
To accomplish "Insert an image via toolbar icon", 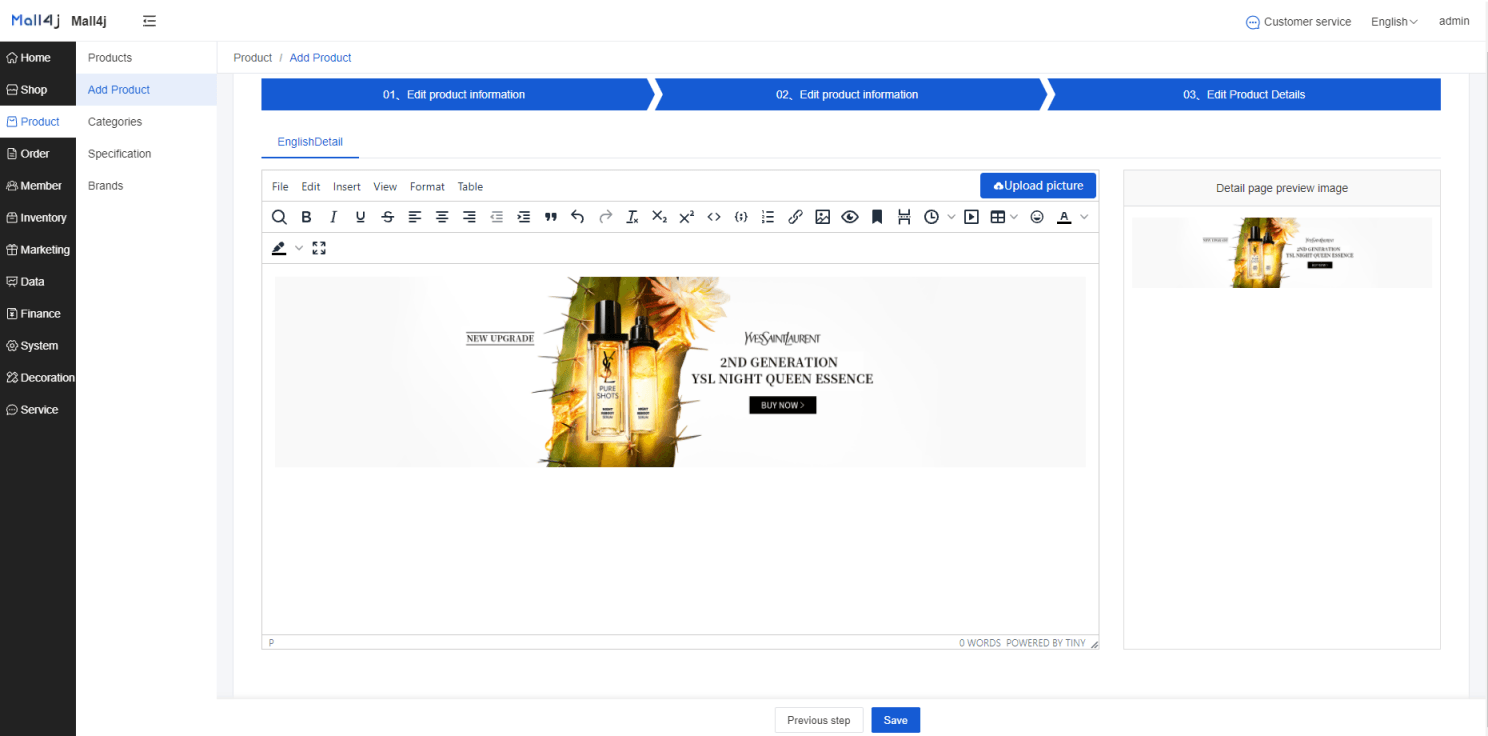I will coord(823,217).
